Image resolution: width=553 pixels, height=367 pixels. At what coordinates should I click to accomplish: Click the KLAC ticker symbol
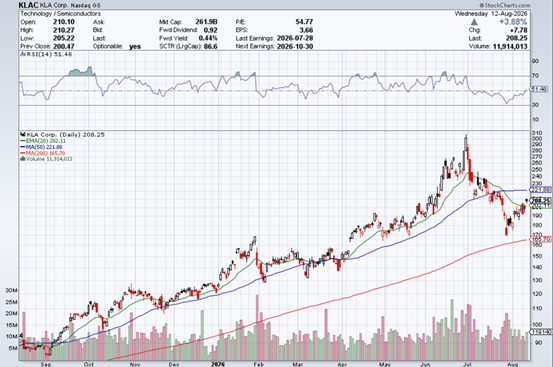28,5
